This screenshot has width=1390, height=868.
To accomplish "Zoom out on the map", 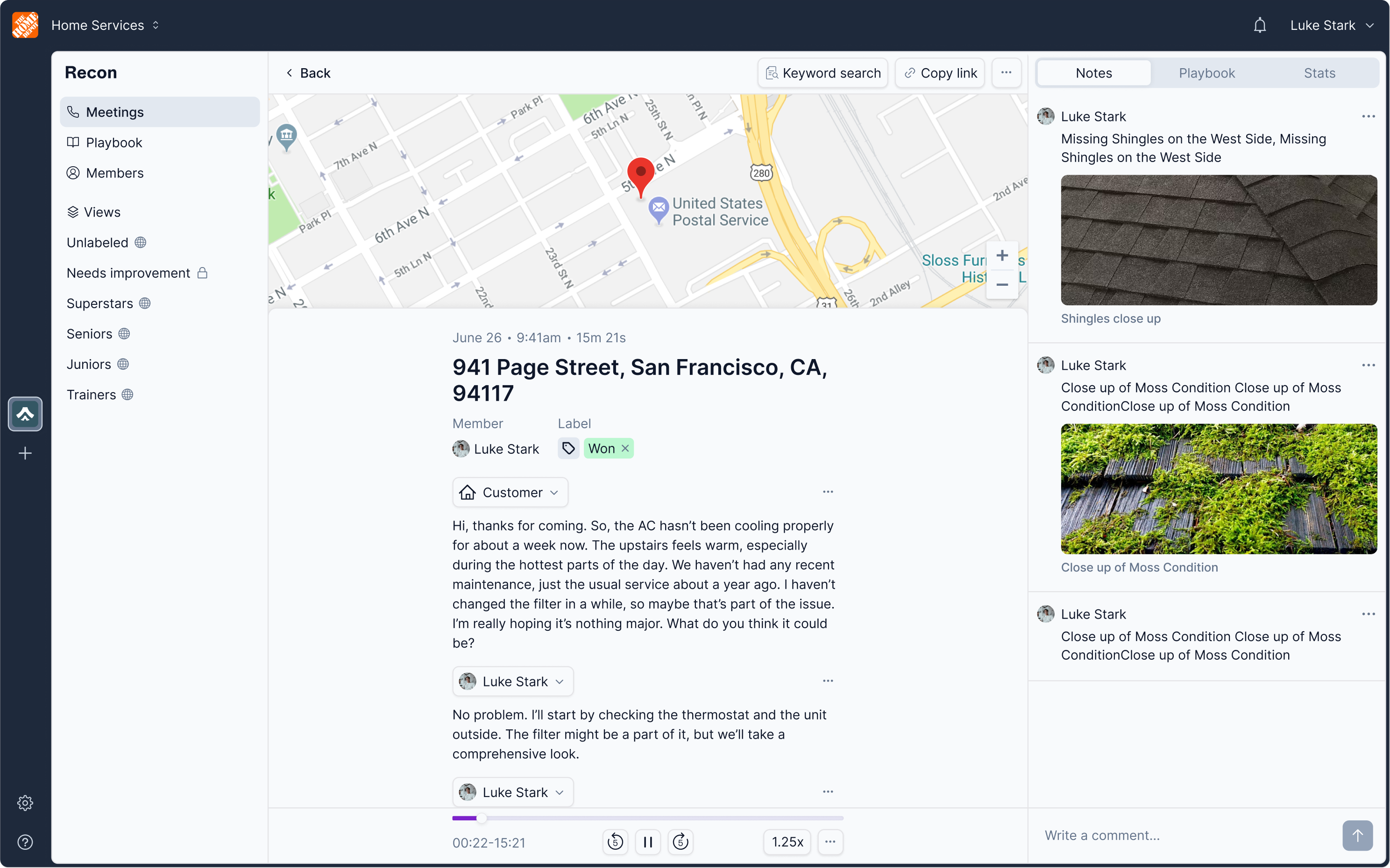I will (1002, 285).
